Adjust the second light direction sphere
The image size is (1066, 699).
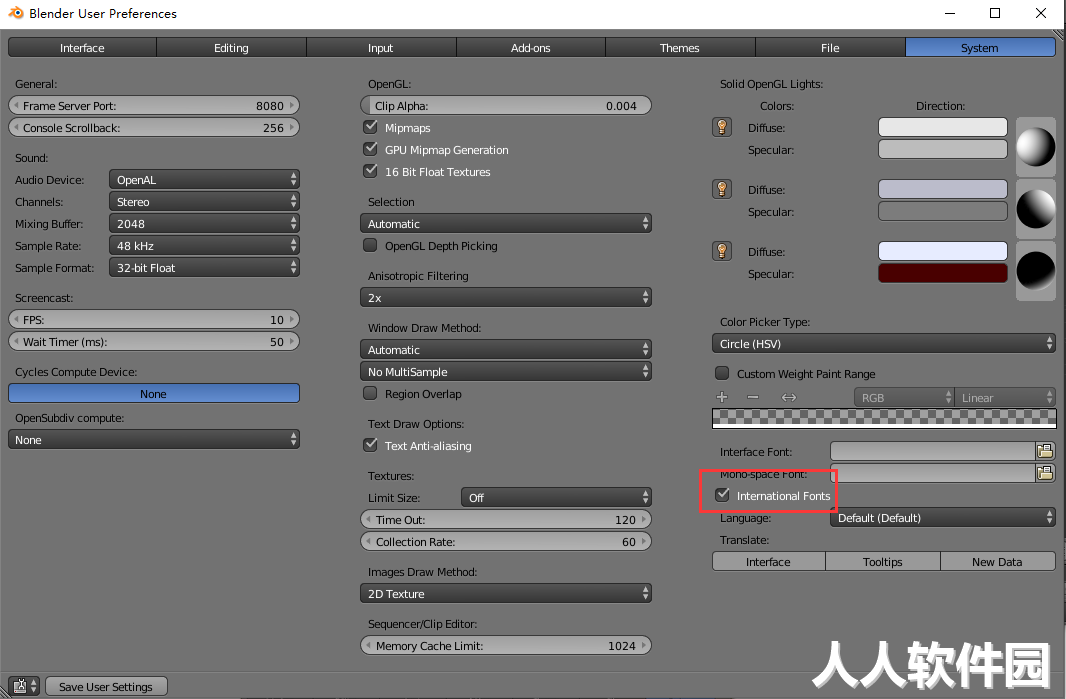[1035, 209]
